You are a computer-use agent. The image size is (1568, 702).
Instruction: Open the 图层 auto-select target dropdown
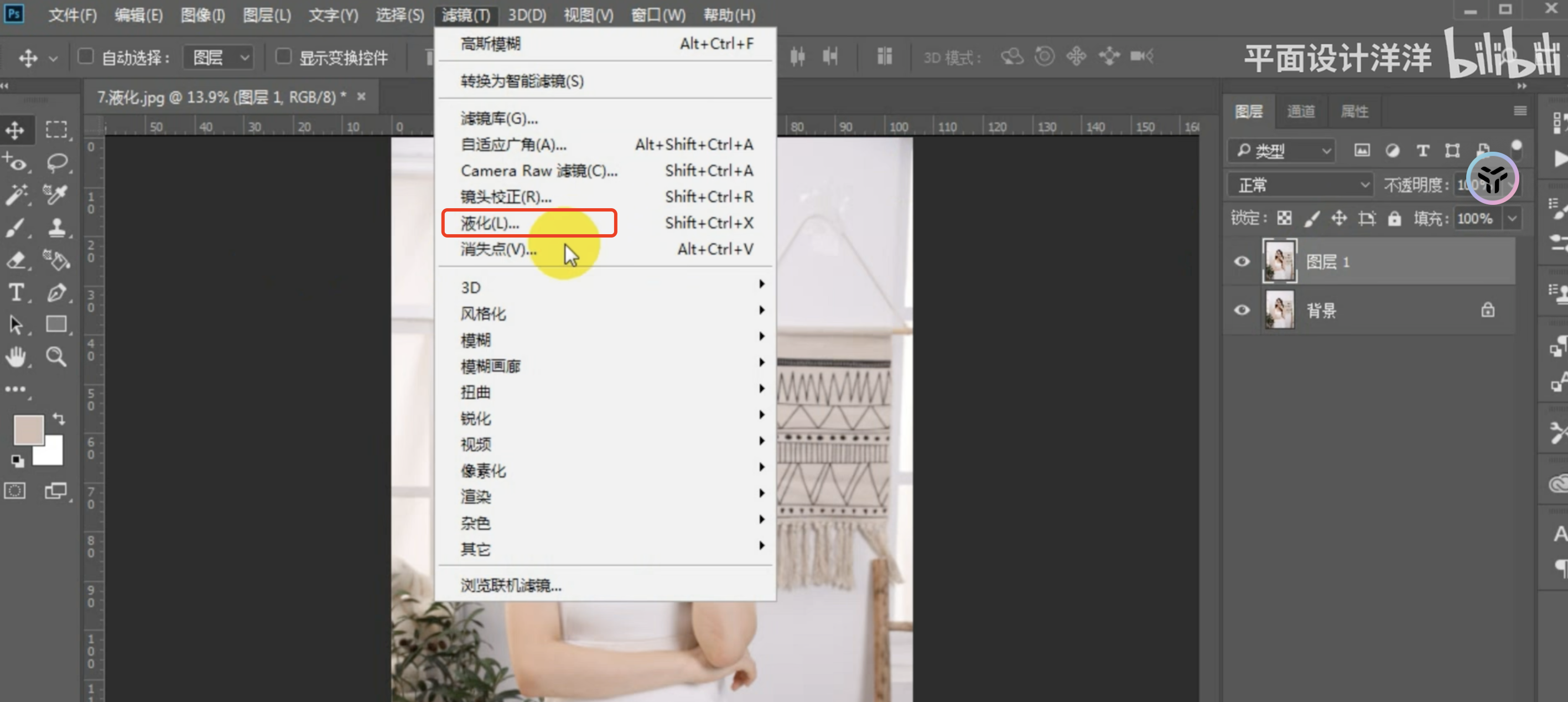pos(219,58)
